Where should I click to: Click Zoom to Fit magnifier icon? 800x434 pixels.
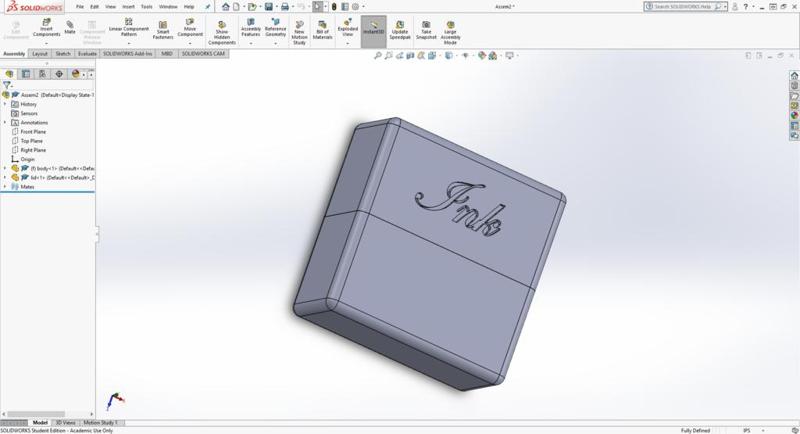coord(378,56)
